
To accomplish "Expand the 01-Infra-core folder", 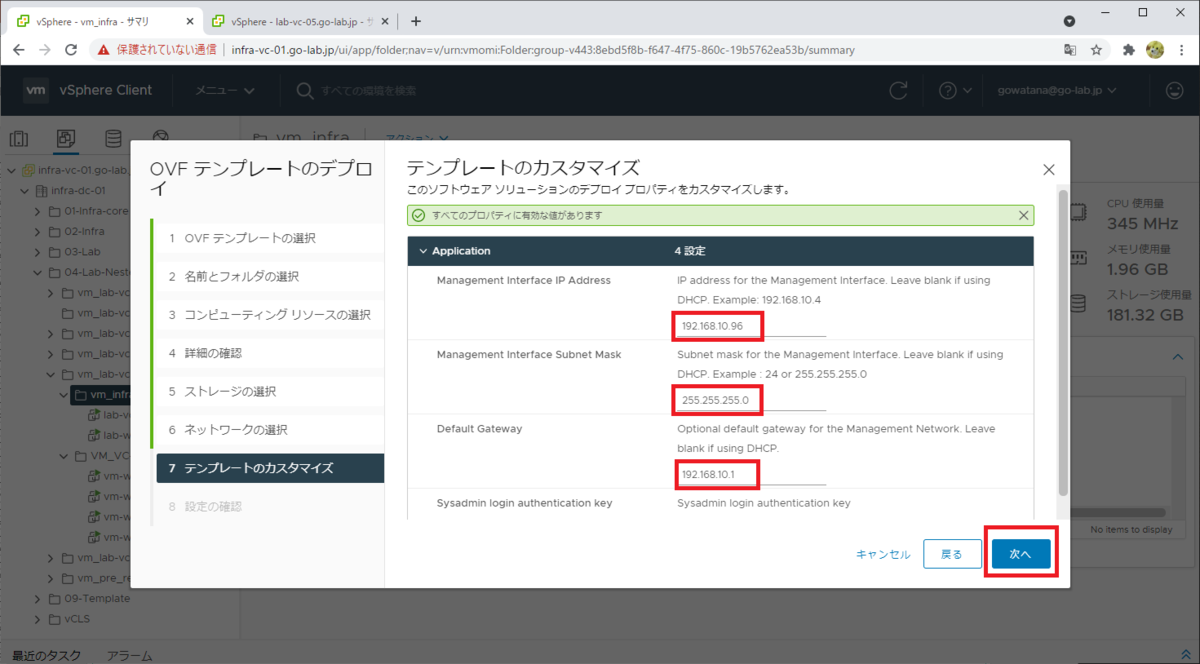I will click(x=38, y=211).
